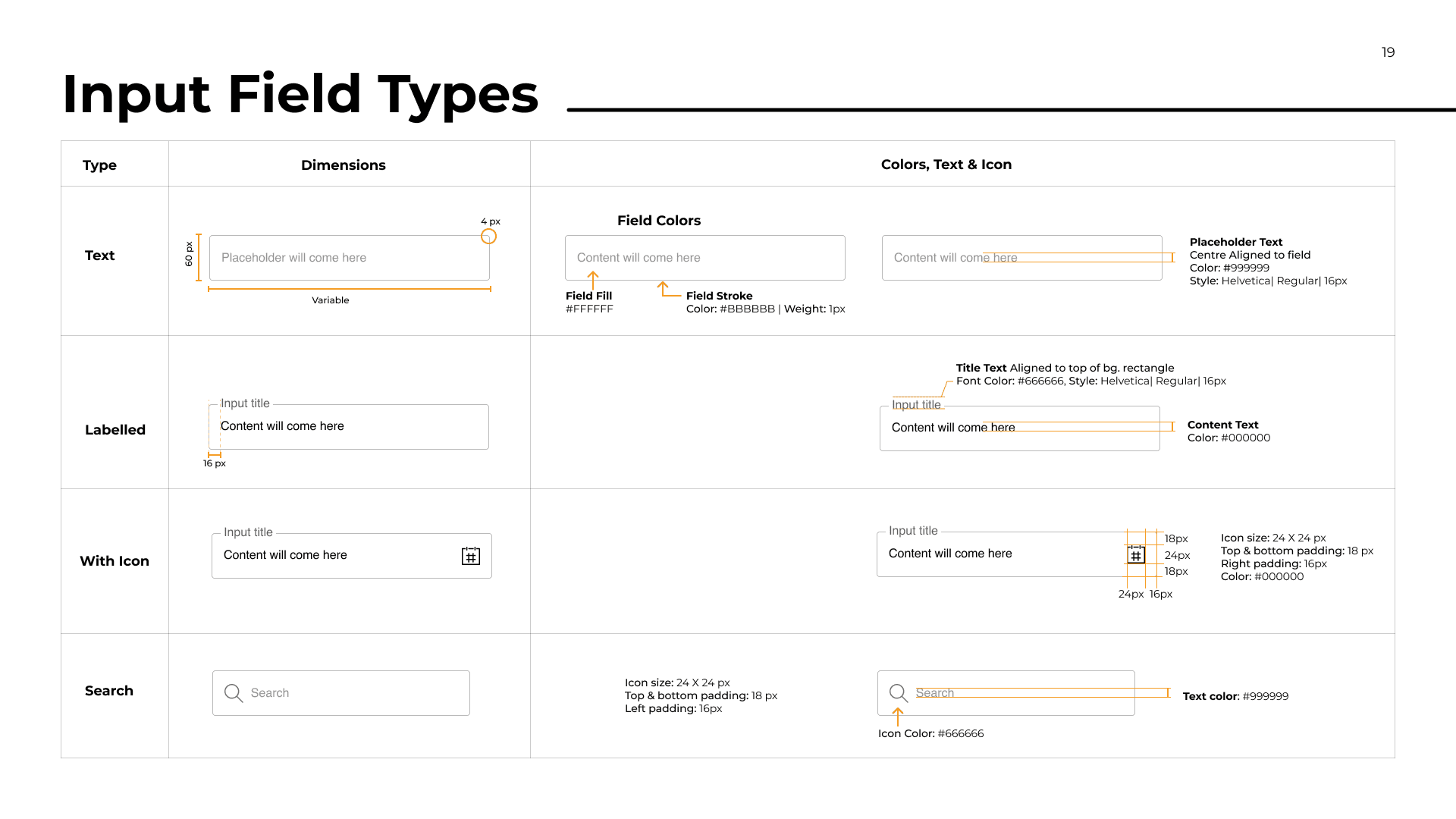The image size is (1456, 819).
Task: Click the "Text" row label
Action: [99, 256]
